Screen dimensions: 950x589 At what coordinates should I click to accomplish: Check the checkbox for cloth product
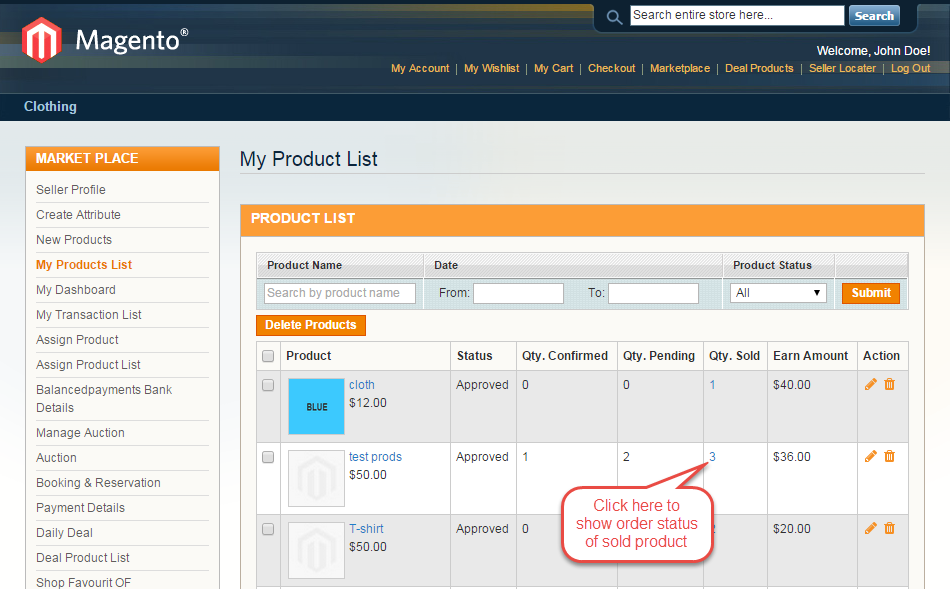click(x=268, y=385)
